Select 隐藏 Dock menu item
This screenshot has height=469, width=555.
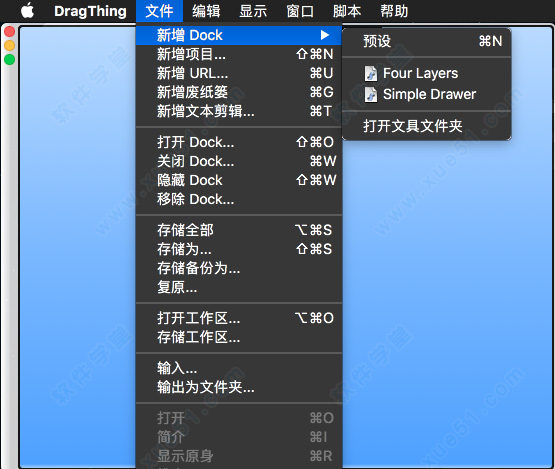(x=239, y=180)
